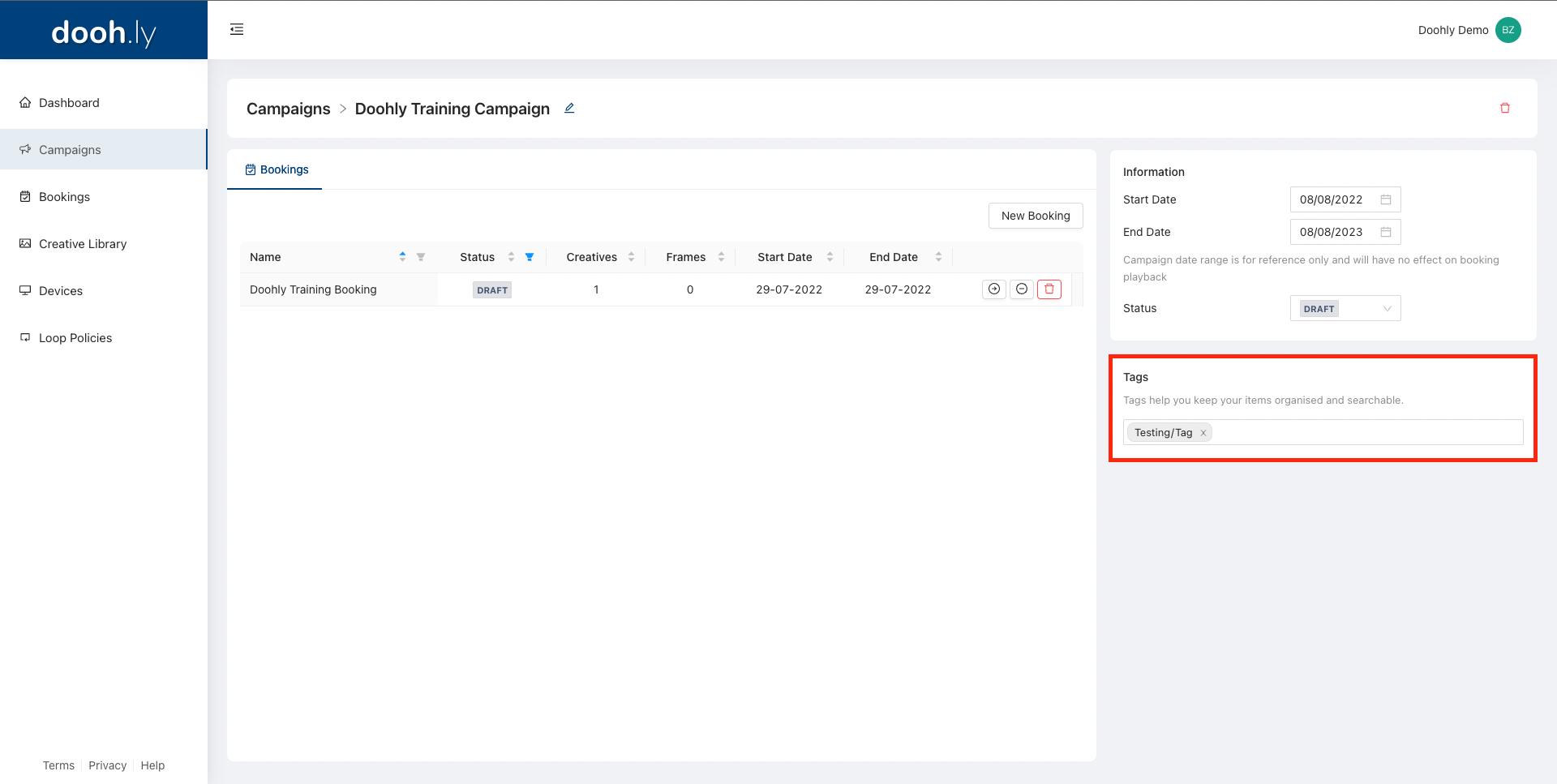Go back to Campaigns via breadcrumb
Screen dimensions: 1557x784
(x=288, y=109)
